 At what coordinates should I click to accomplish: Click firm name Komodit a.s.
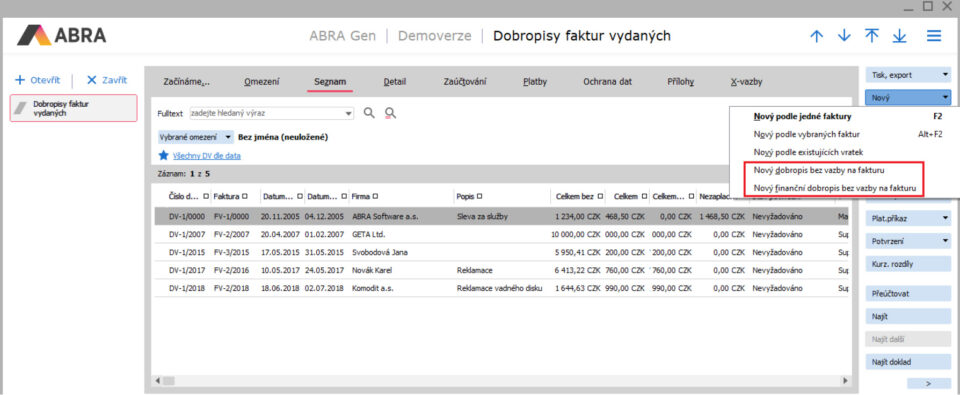pos(373,288)
